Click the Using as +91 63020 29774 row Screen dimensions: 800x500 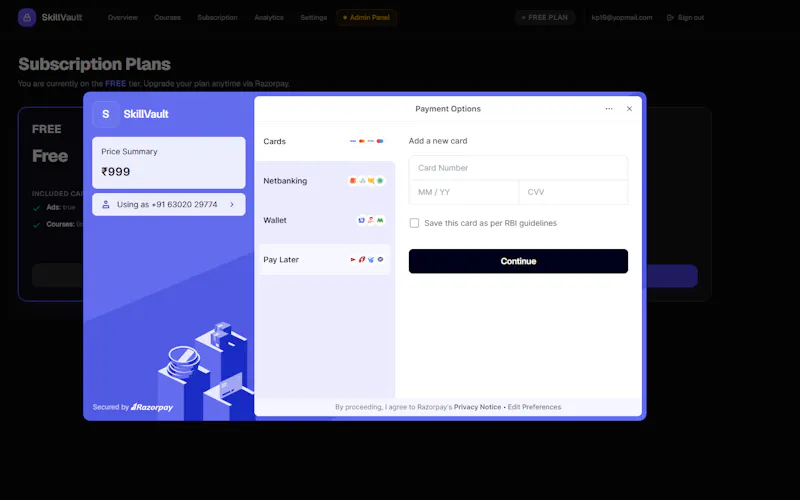[x=169, y=205]
